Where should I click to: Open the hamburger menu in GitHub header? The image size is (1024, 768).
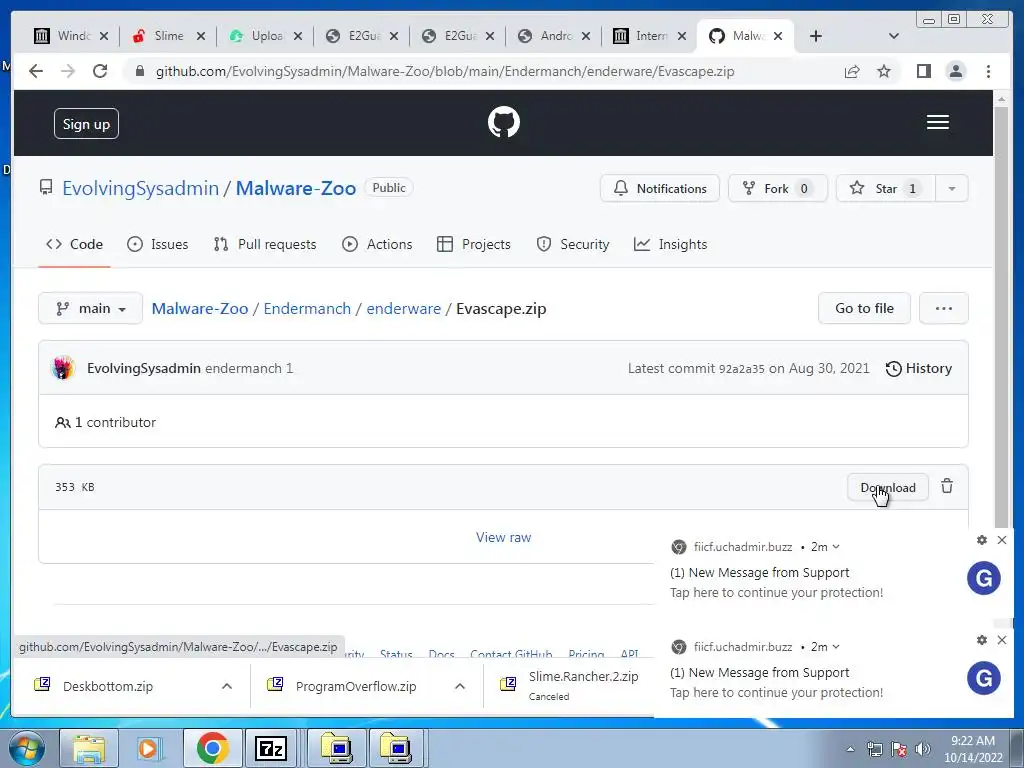click(x=938, y=122)
